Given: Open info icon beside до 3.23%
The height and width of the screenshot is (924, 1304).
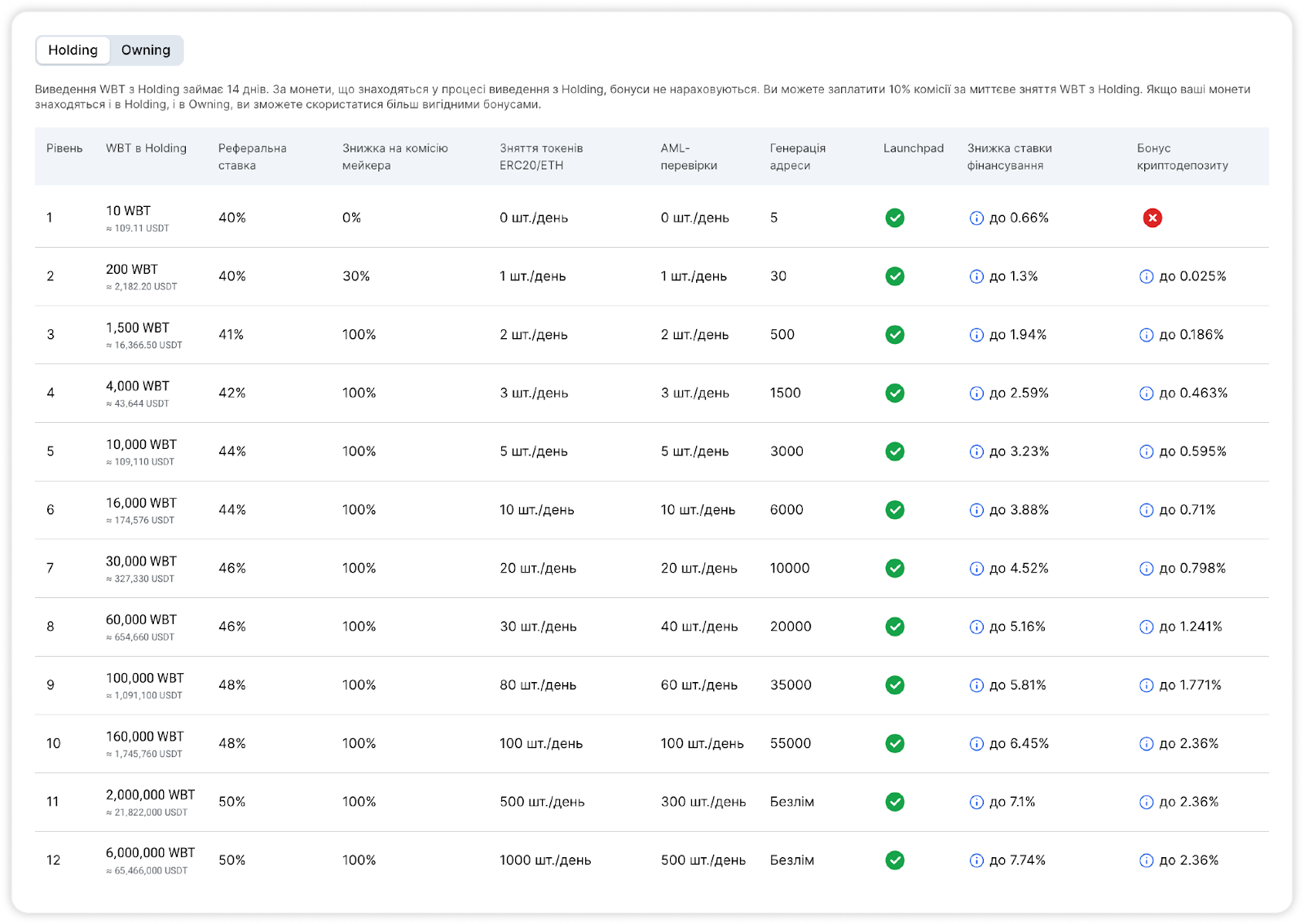Looking at the screenshot, I should pyautogui.click(x=976, y=451).
